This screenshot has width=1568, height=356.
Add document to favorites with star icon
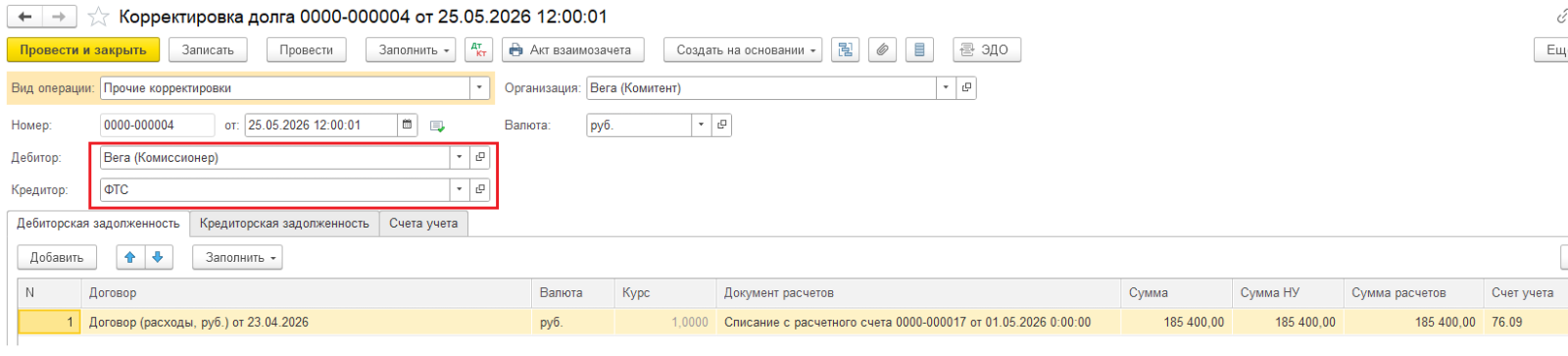click(98, 17)
